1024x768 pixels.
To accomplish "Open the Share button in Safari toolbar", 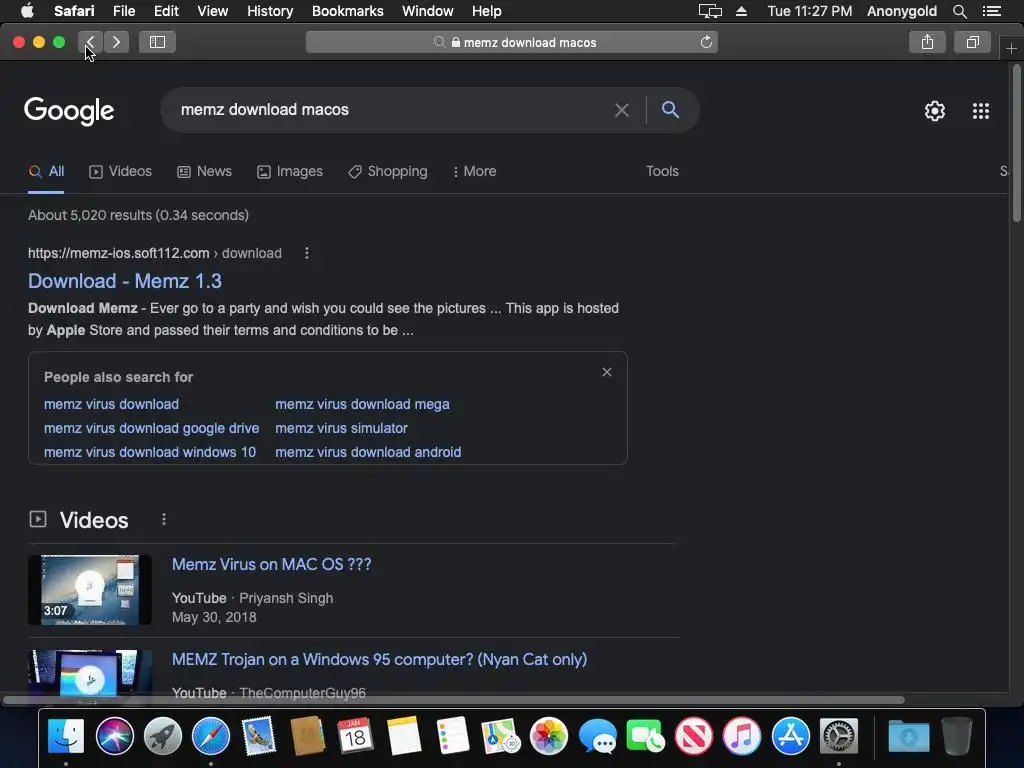I will tap(927, 42).
